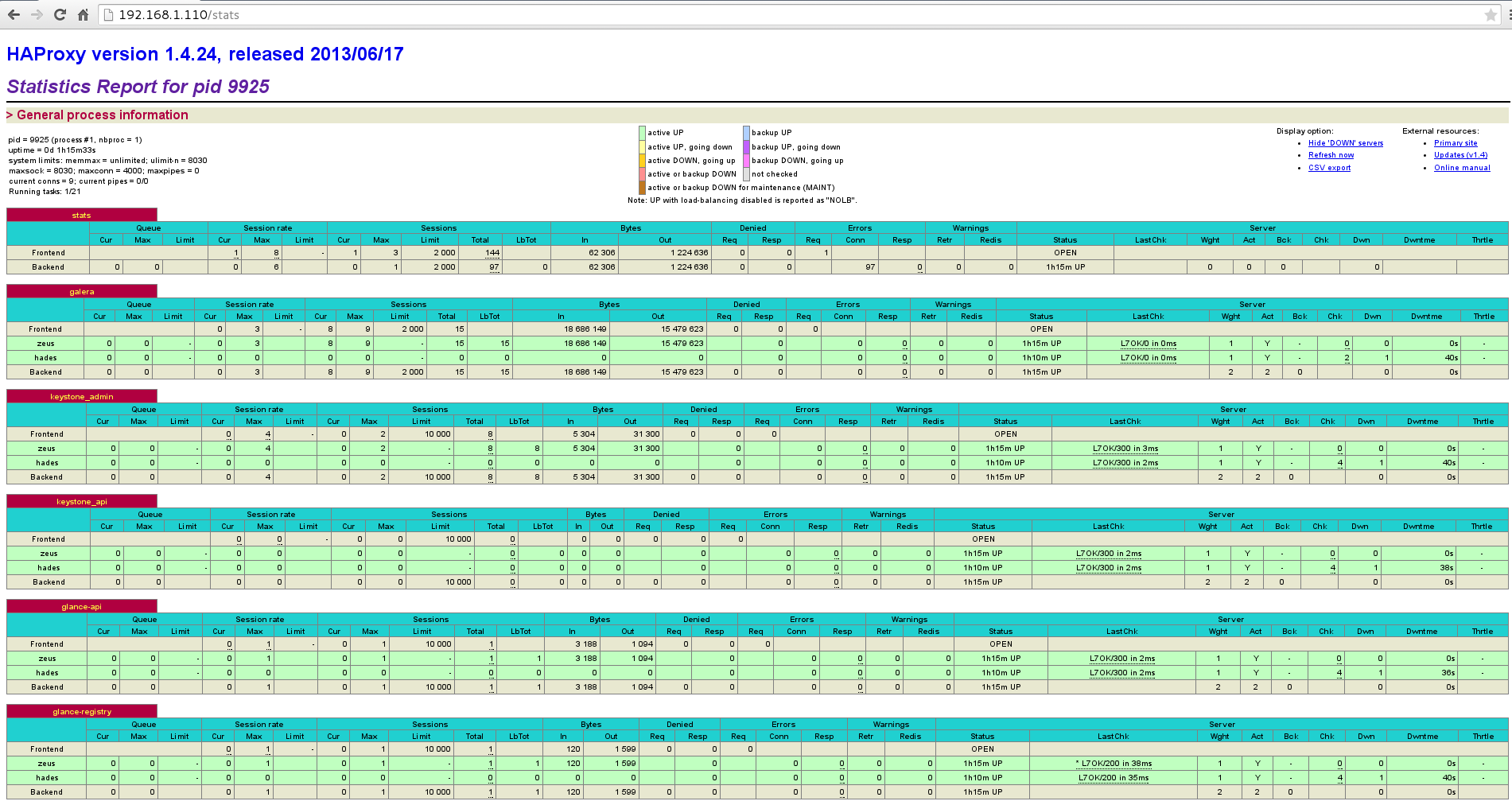Click hades server name in galera table
1512x805 pixels.
coord(45,358)
